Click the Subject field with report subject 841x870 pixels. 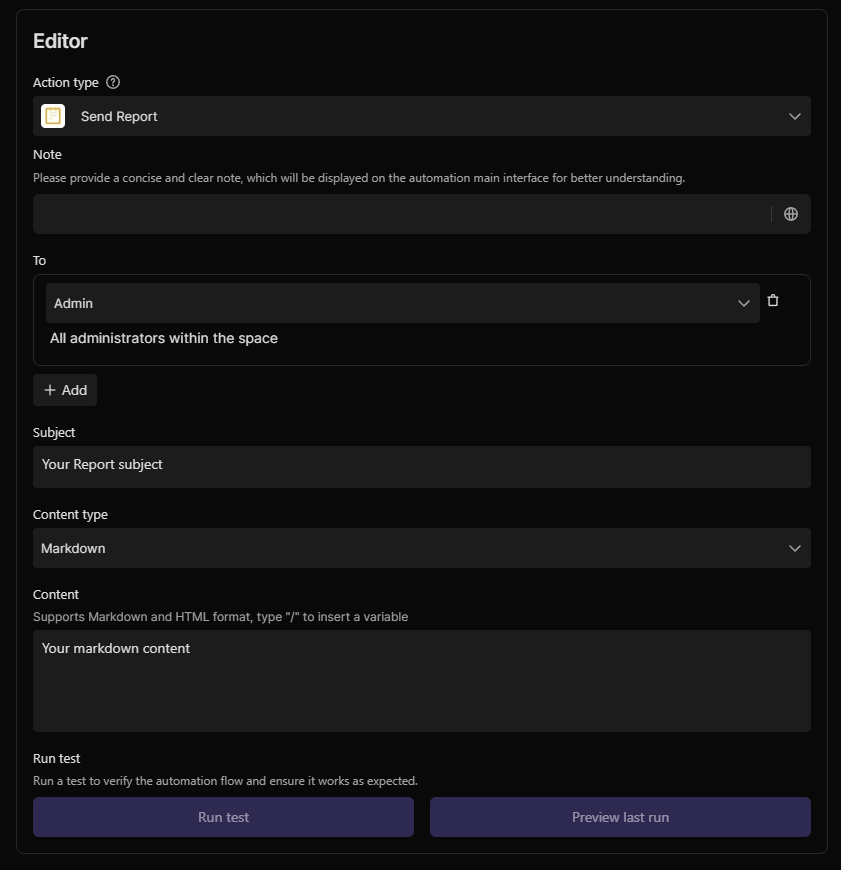tap(421, 466)
